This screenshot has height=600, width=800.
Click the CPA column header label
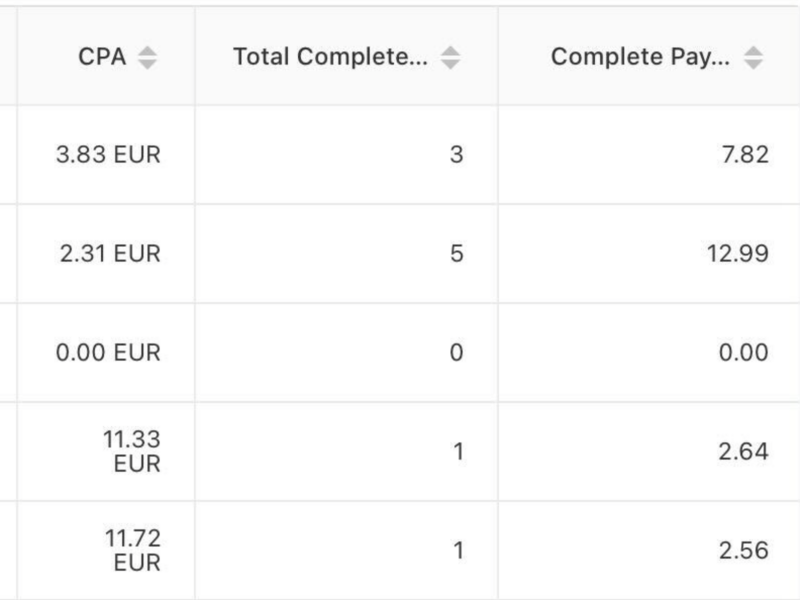pos(102,57)
